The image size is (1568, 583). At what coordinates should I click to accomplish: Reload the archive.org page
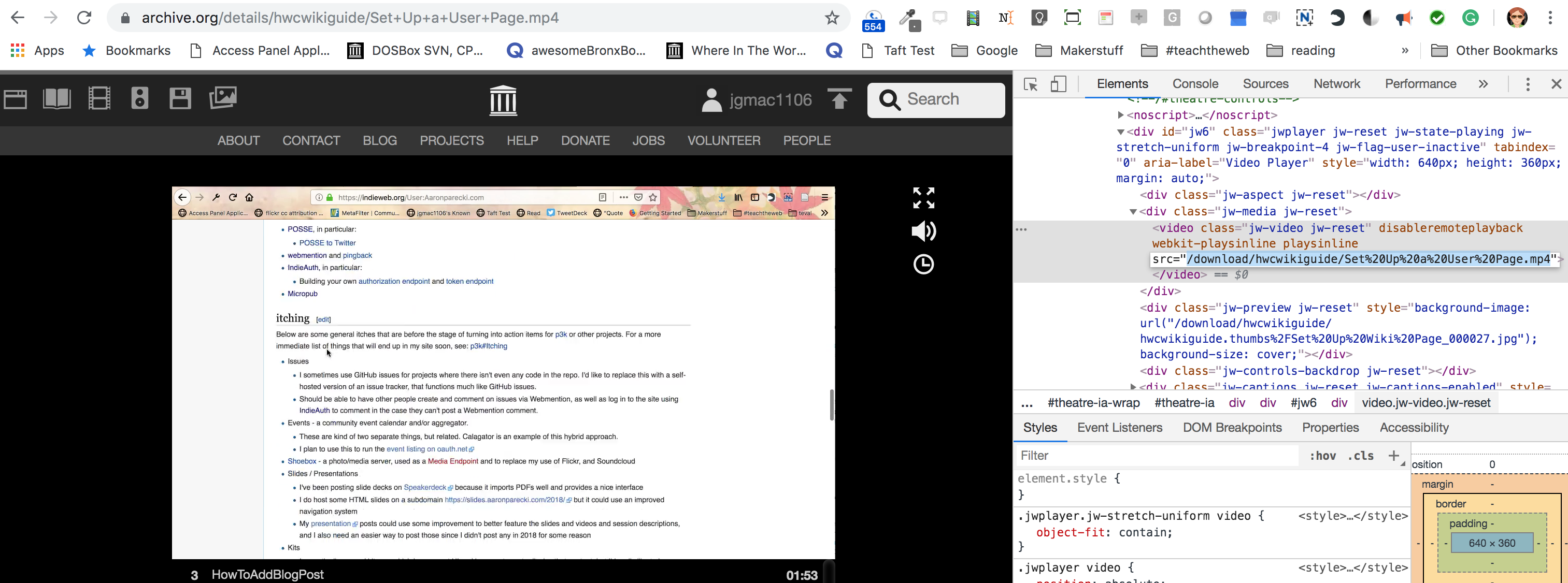pyautogui.click(x=84, y=18)
